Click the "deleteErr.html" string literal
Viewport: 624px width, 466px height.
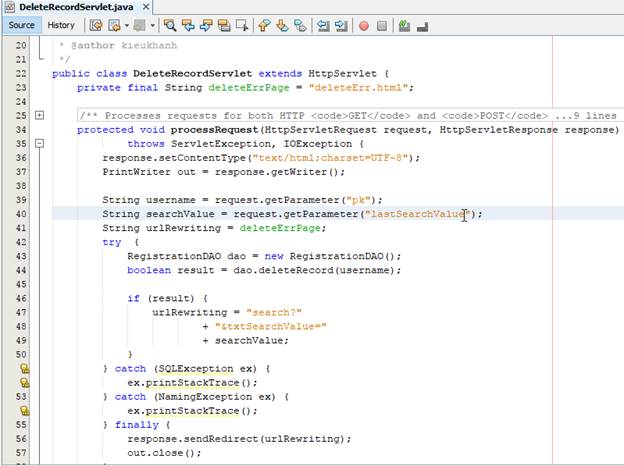(358, 88)
